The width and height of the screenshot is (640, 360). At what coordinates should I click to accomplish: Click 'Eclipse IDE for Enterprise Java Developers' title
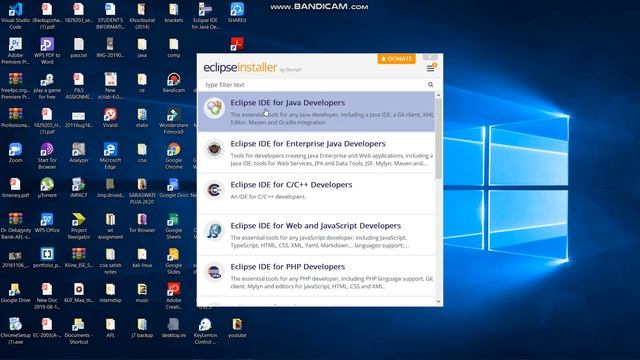tap(308, 144)
